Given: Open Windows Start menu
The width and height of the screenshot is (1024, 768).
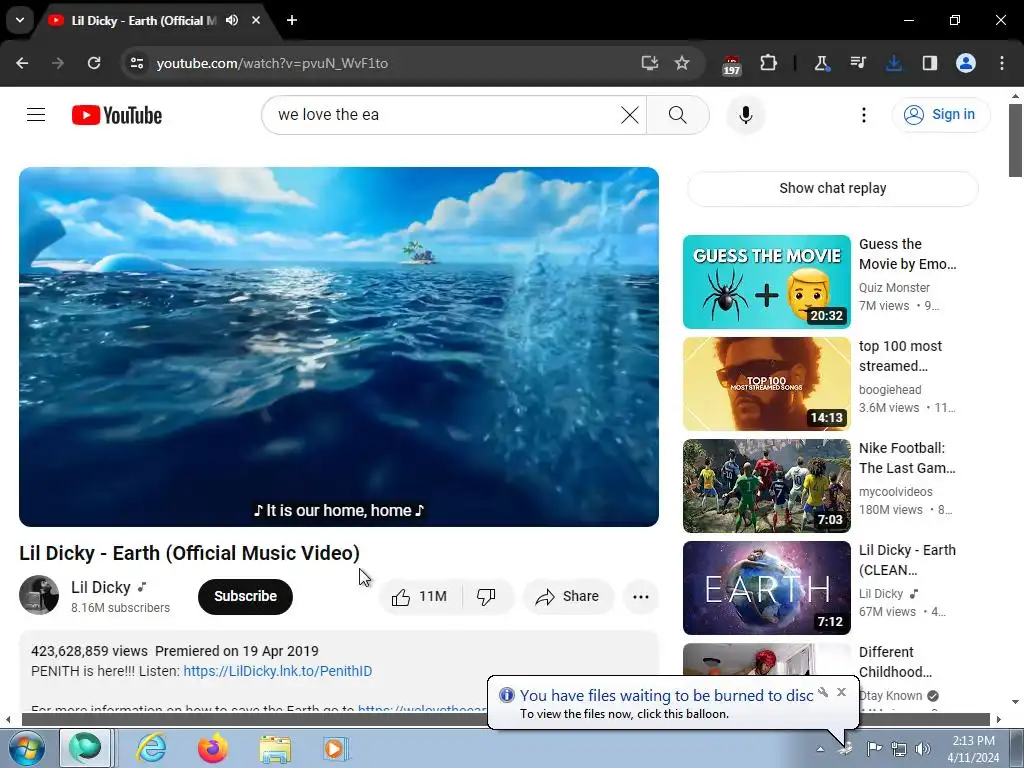Looking at the screenshot, I should [x=25, y=748].
